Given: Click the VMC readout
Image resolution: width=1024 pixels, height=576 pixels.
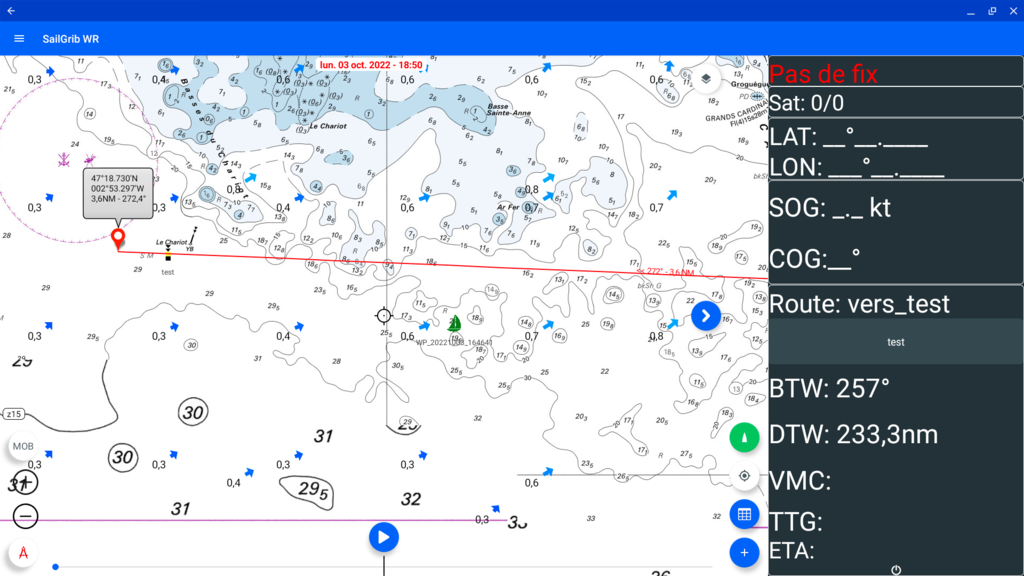Looking at the screenshot, I should click(800, 481).
